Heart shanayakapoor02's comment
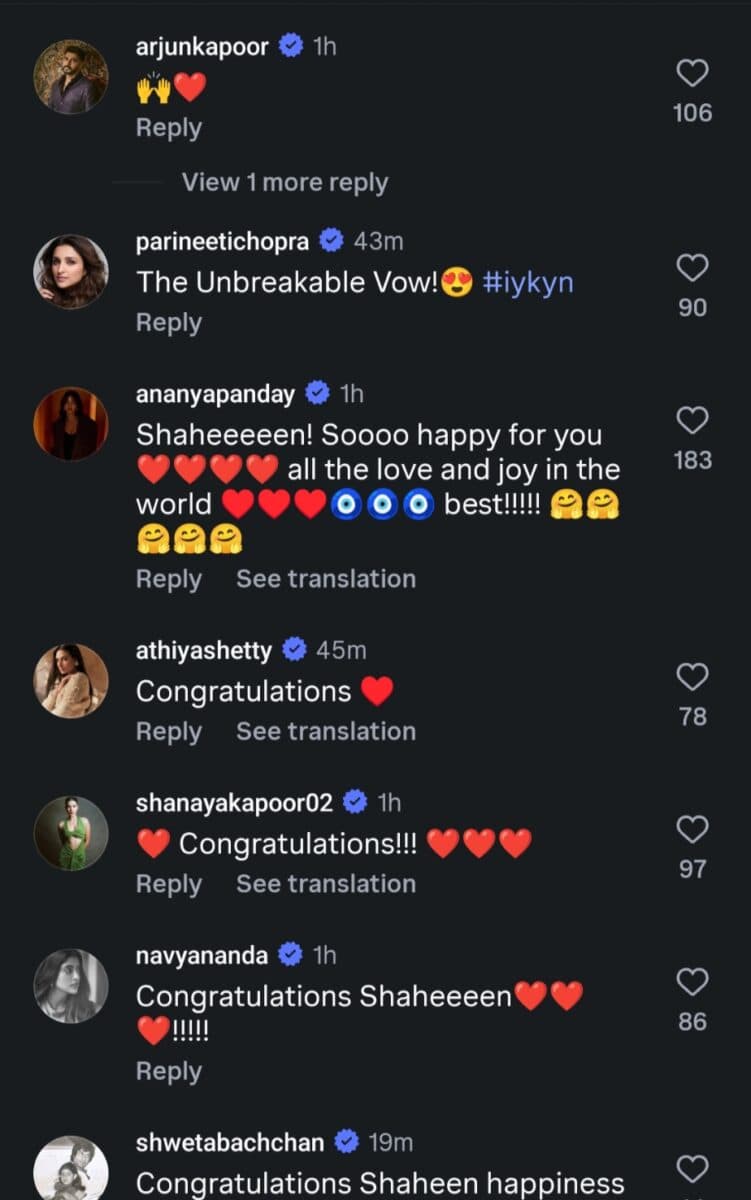The height and width of the screenshot is (1200, 751). 692,829
